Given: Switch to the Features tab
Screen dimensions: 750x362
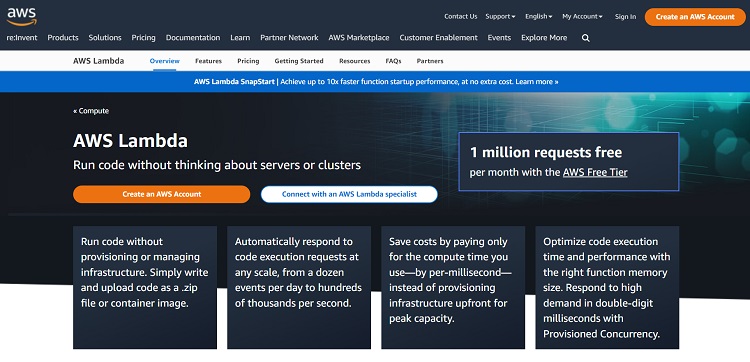Looking at the screenshot, I should pos(209,61).
